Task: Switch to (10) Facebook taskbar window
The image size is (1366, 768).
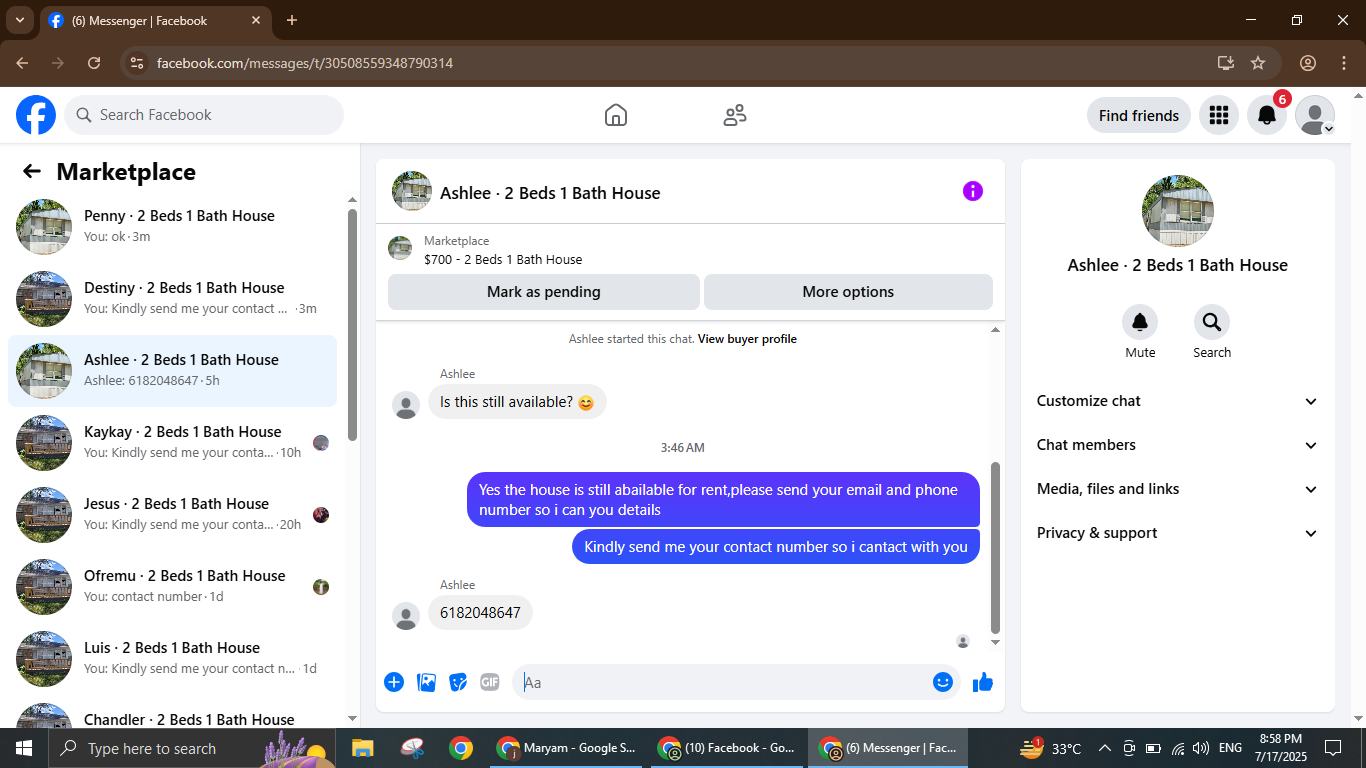Action: pos(727,748)
